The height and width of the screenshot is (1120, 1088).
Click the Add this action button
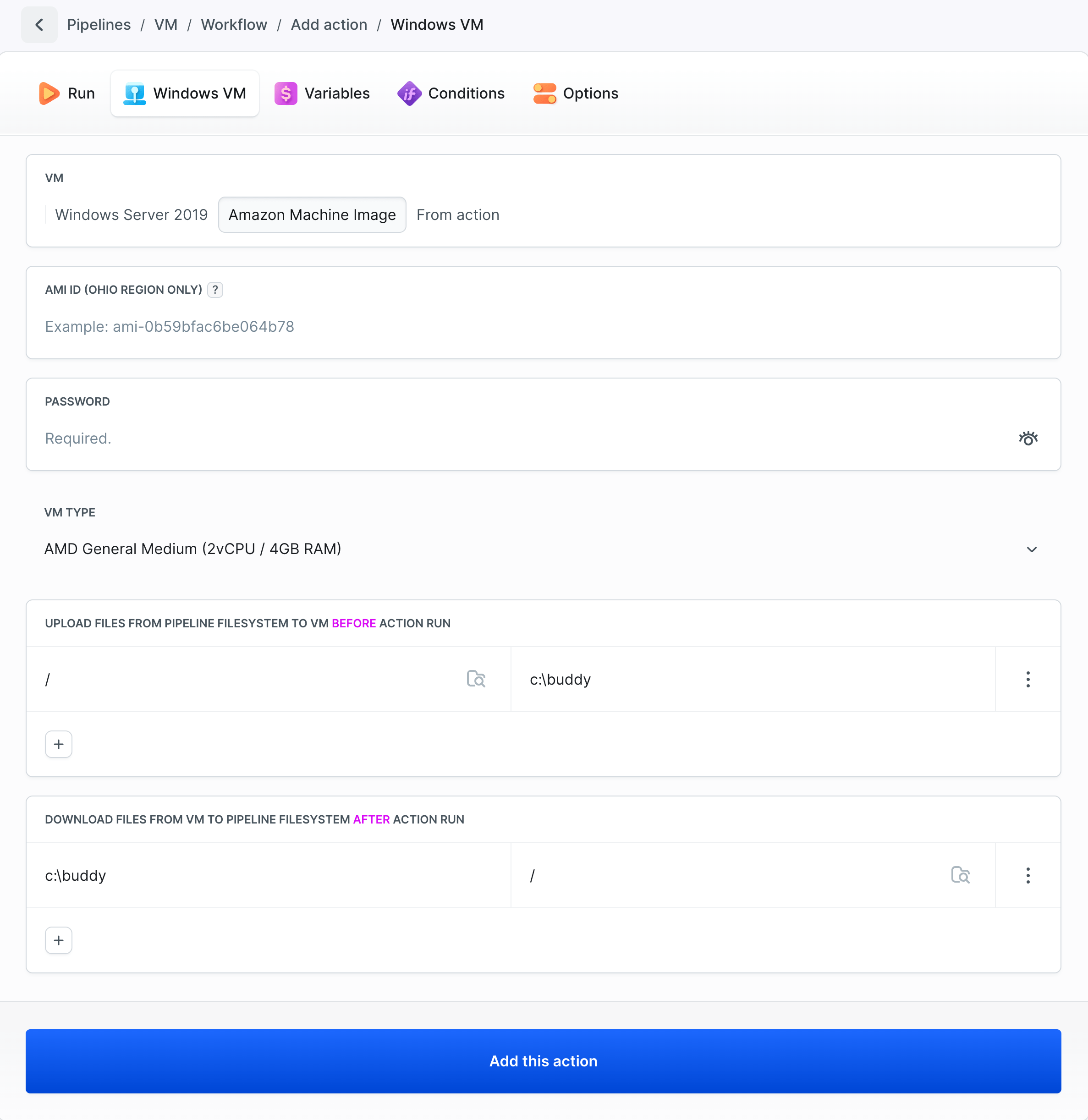point(543,1060)
